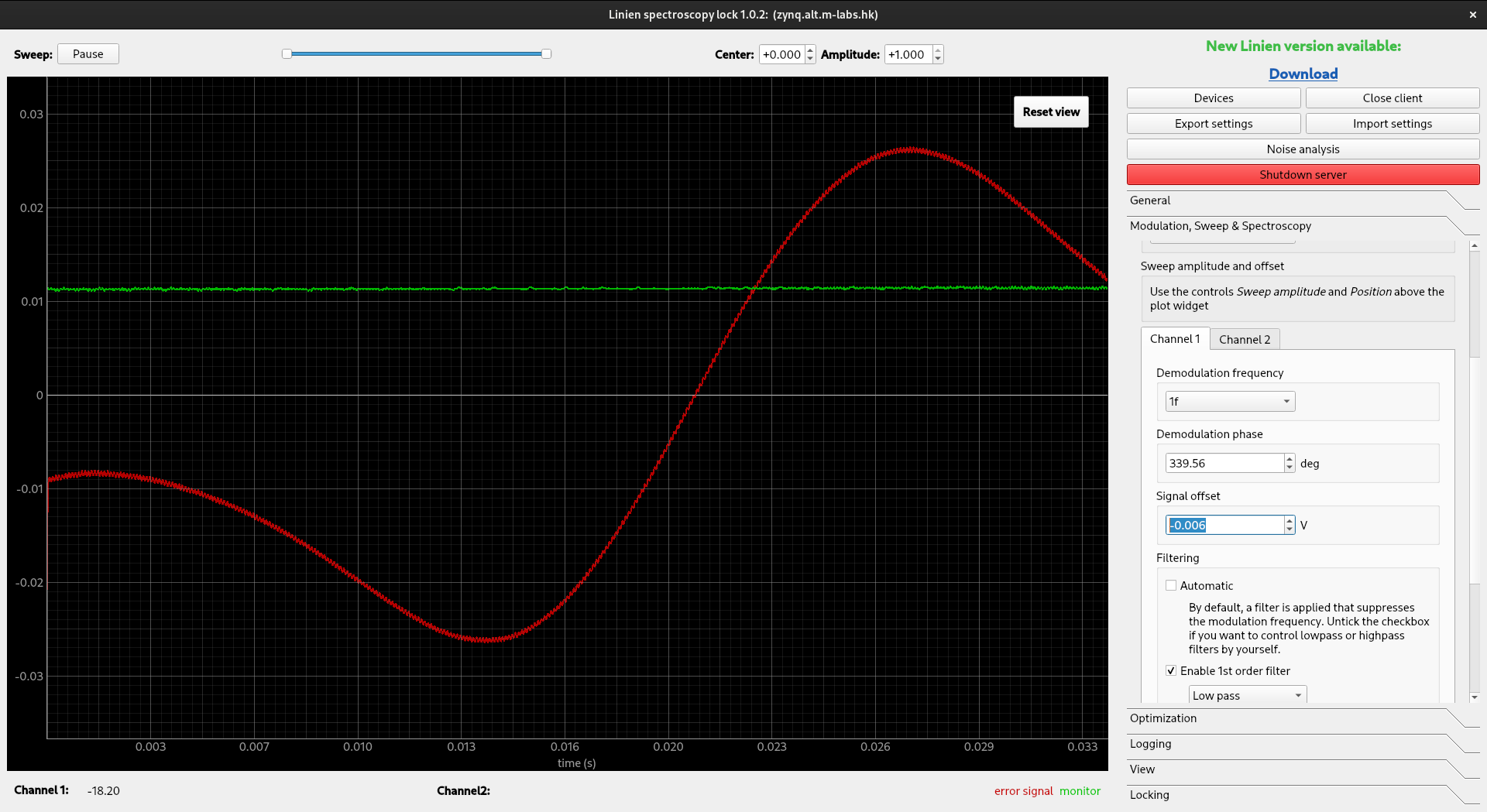Start Noise analysis
The image size is (1487, 812).
click(x=1302, y=149)
